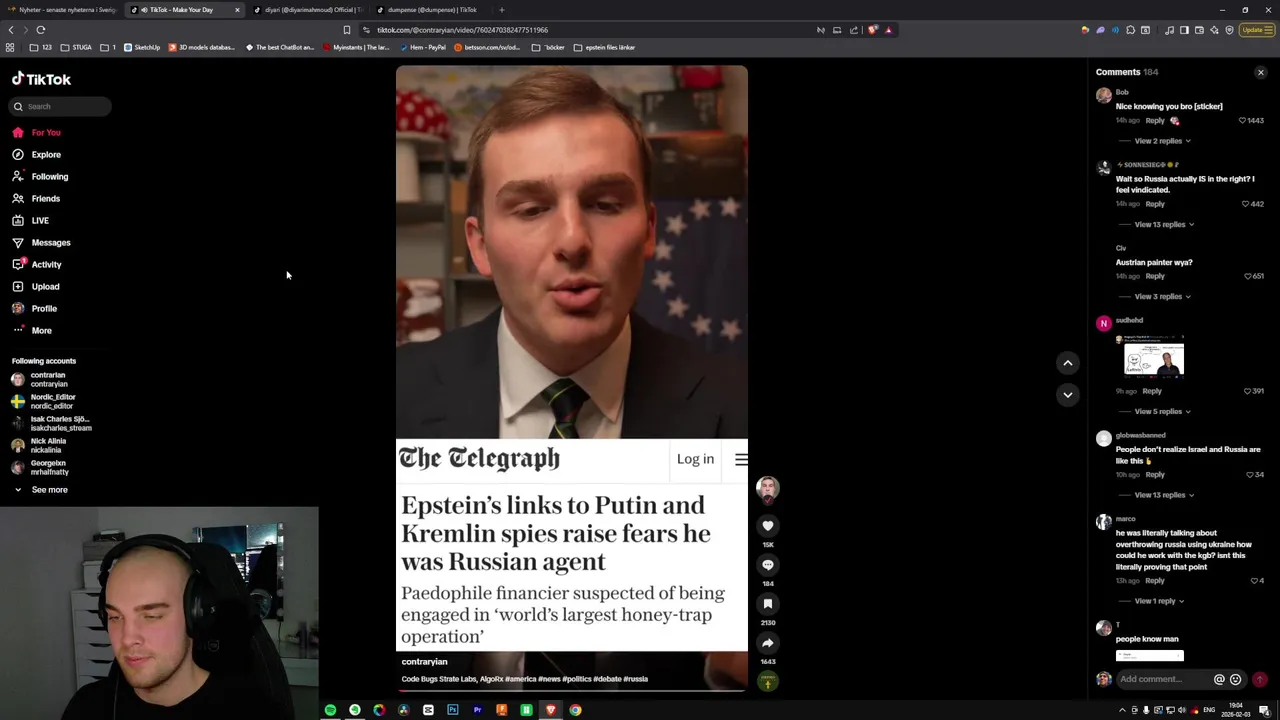Screen dimensions: 1280x720
Task: Open Spotify from the taskbar
Action: coord(330,710)
